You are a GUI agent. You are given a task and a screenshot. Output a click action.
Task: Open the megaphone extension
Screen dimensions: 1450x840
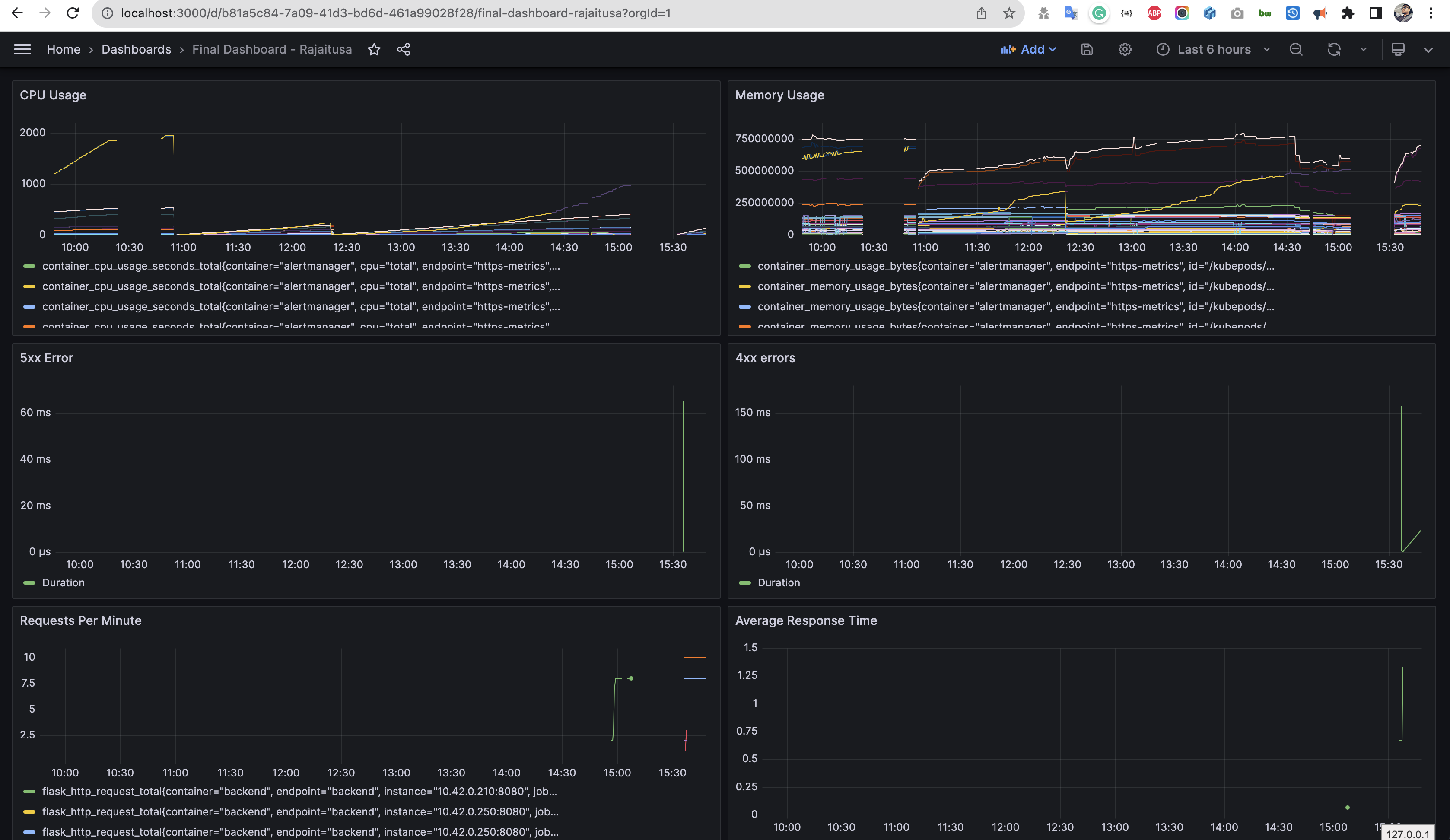(x=1320, y=13)
